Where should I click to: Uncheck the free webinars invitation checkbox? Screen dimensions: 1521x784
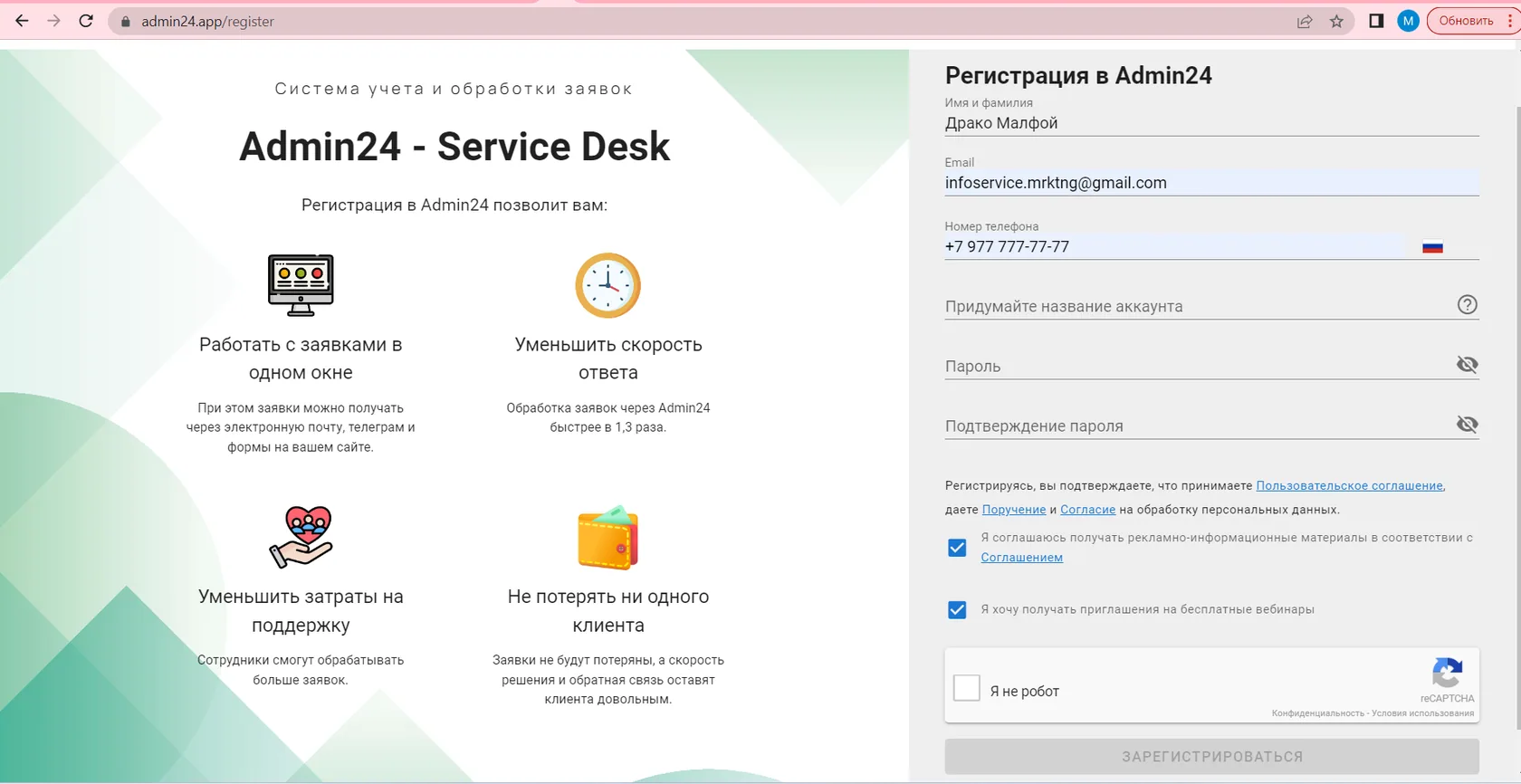(957, 609)
